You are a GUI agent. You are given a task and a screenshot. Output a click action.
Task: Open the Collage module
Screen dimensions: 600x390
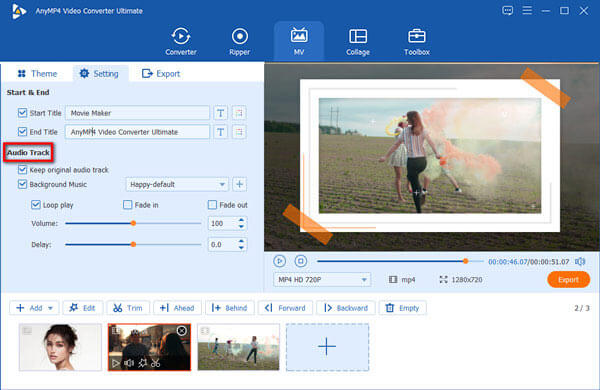coord(358,41)
